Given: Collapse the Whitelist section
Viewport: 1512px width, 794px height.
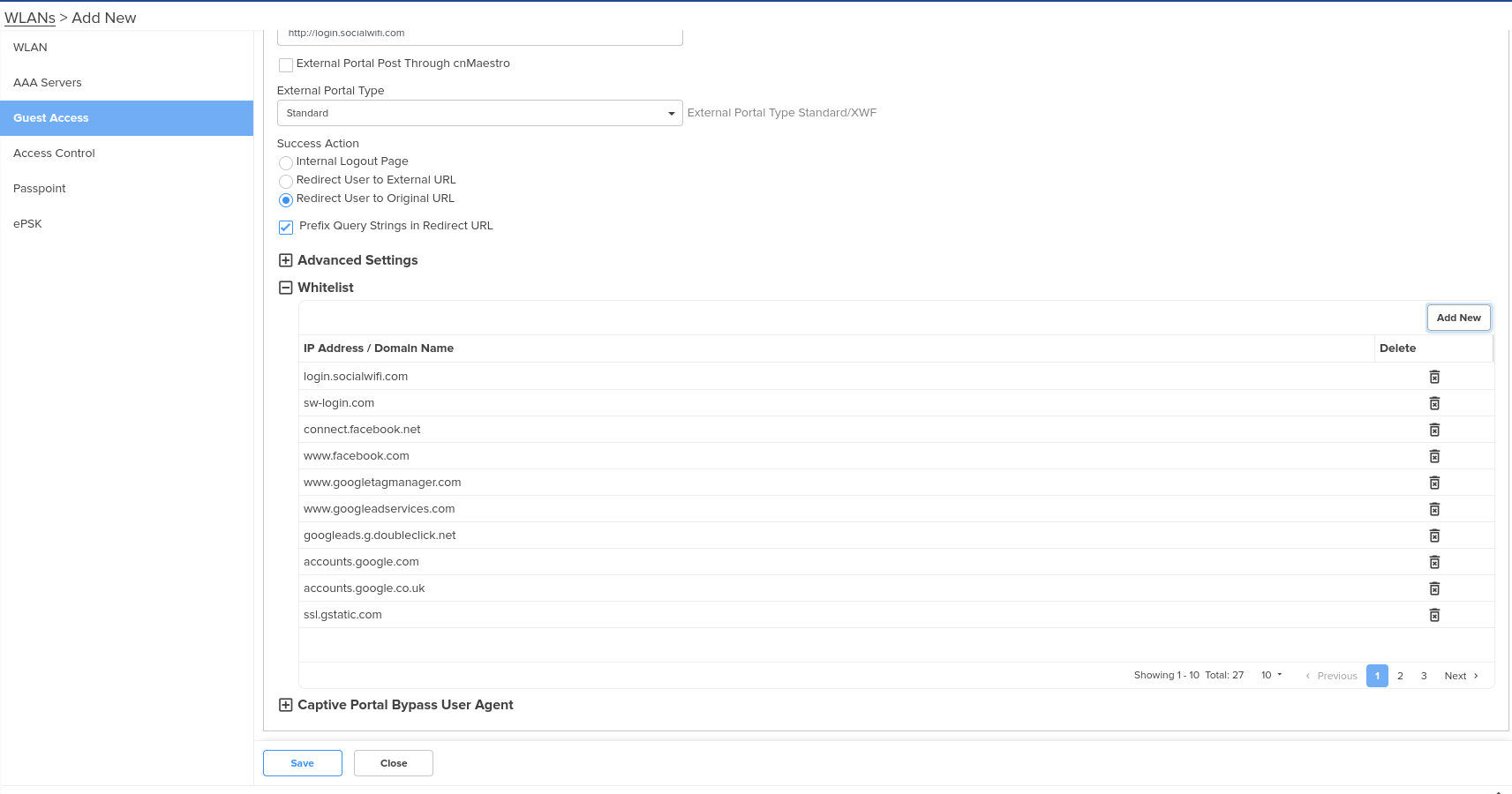Looking at the screenshot, I should coord(286,288).
